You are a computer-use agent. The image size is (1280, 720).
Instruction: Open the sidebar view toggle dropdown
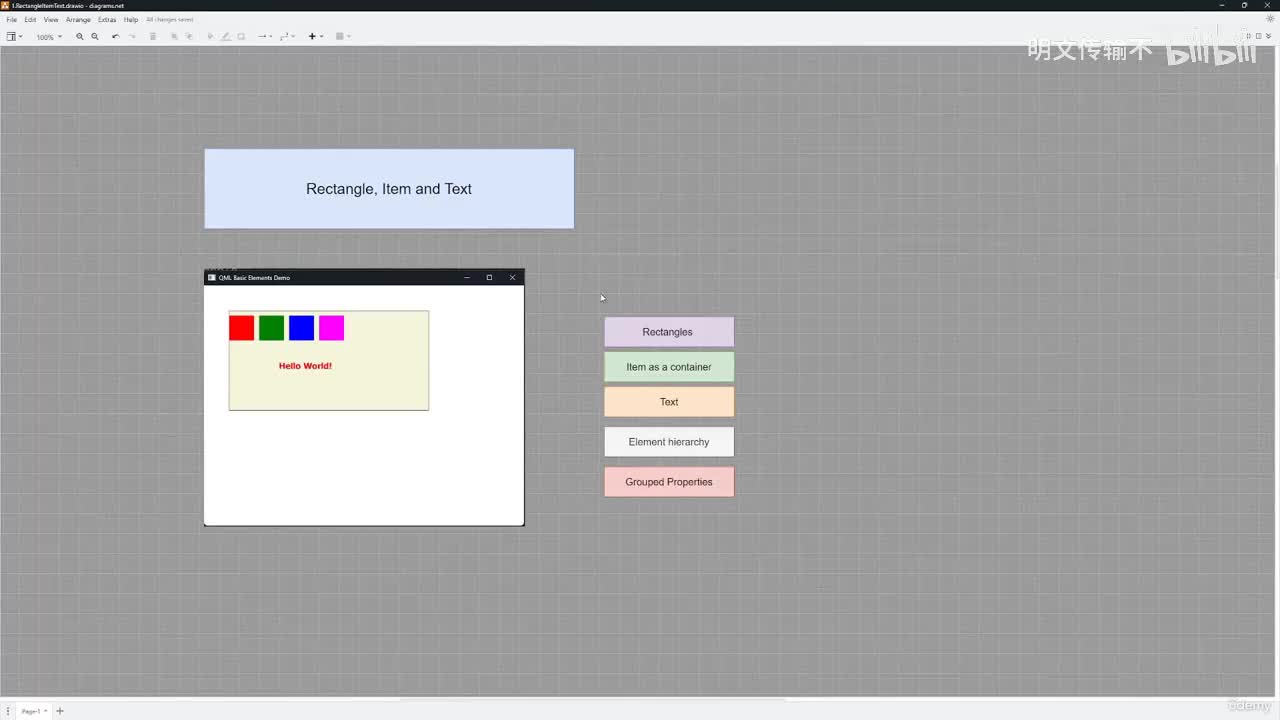14,37
